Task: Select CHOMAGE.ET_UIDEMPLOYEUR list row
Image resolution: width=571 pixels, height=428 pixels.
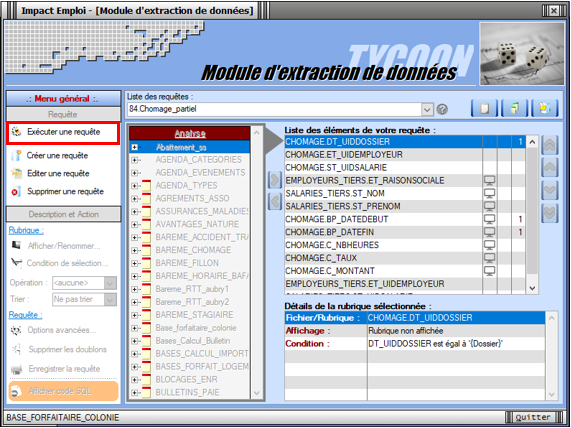Action: pyautogui.click(x=405, y=155)
